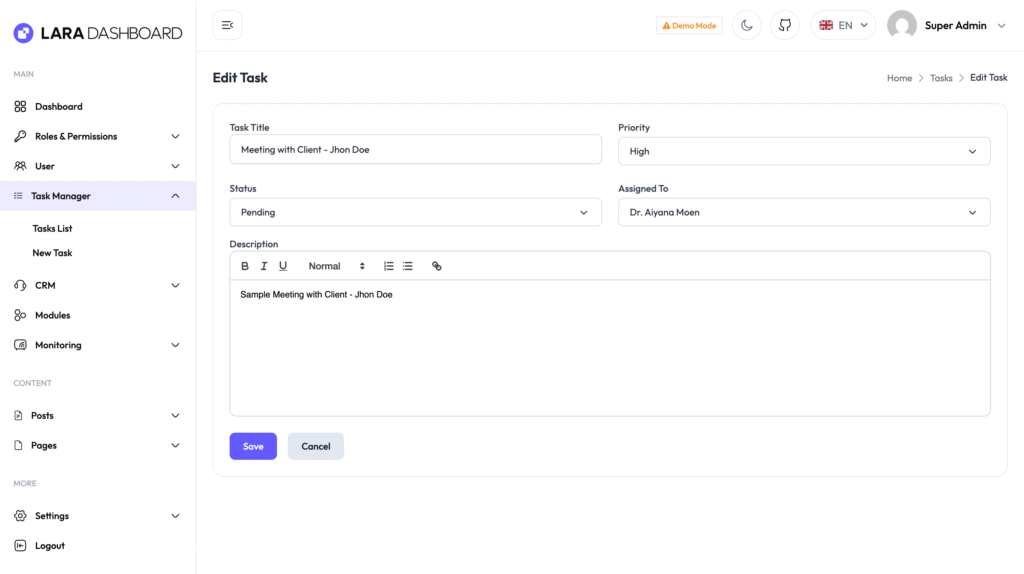
Task: Insert a link in description editor
Action: point(437,266)
